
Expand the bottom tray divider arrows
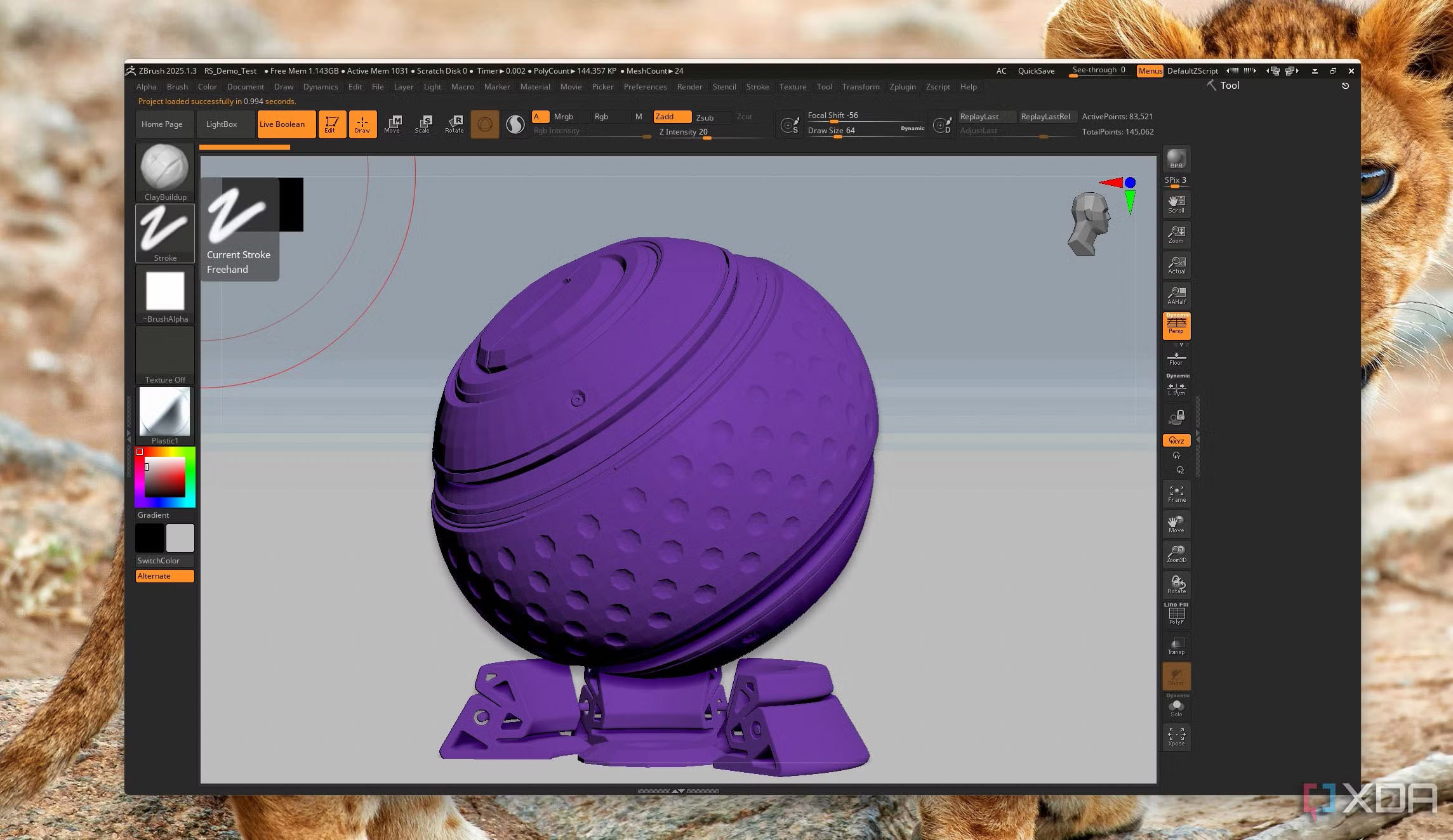[x=678, y=791]
